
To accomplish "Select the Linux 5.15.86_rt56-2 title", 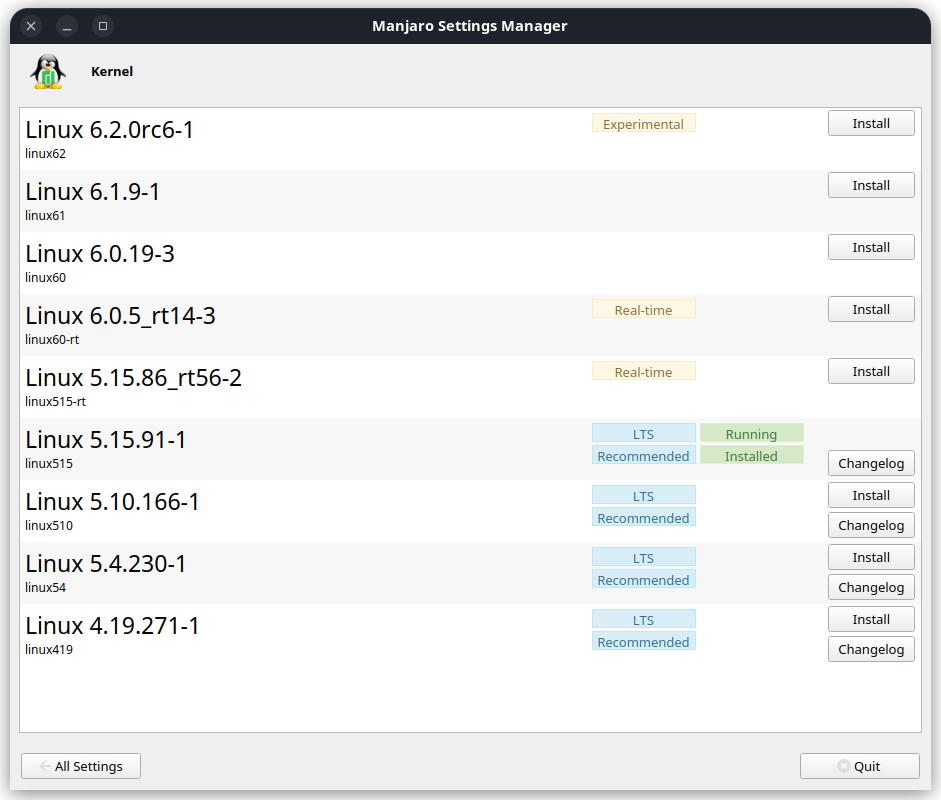I will [x=133, y=378].
